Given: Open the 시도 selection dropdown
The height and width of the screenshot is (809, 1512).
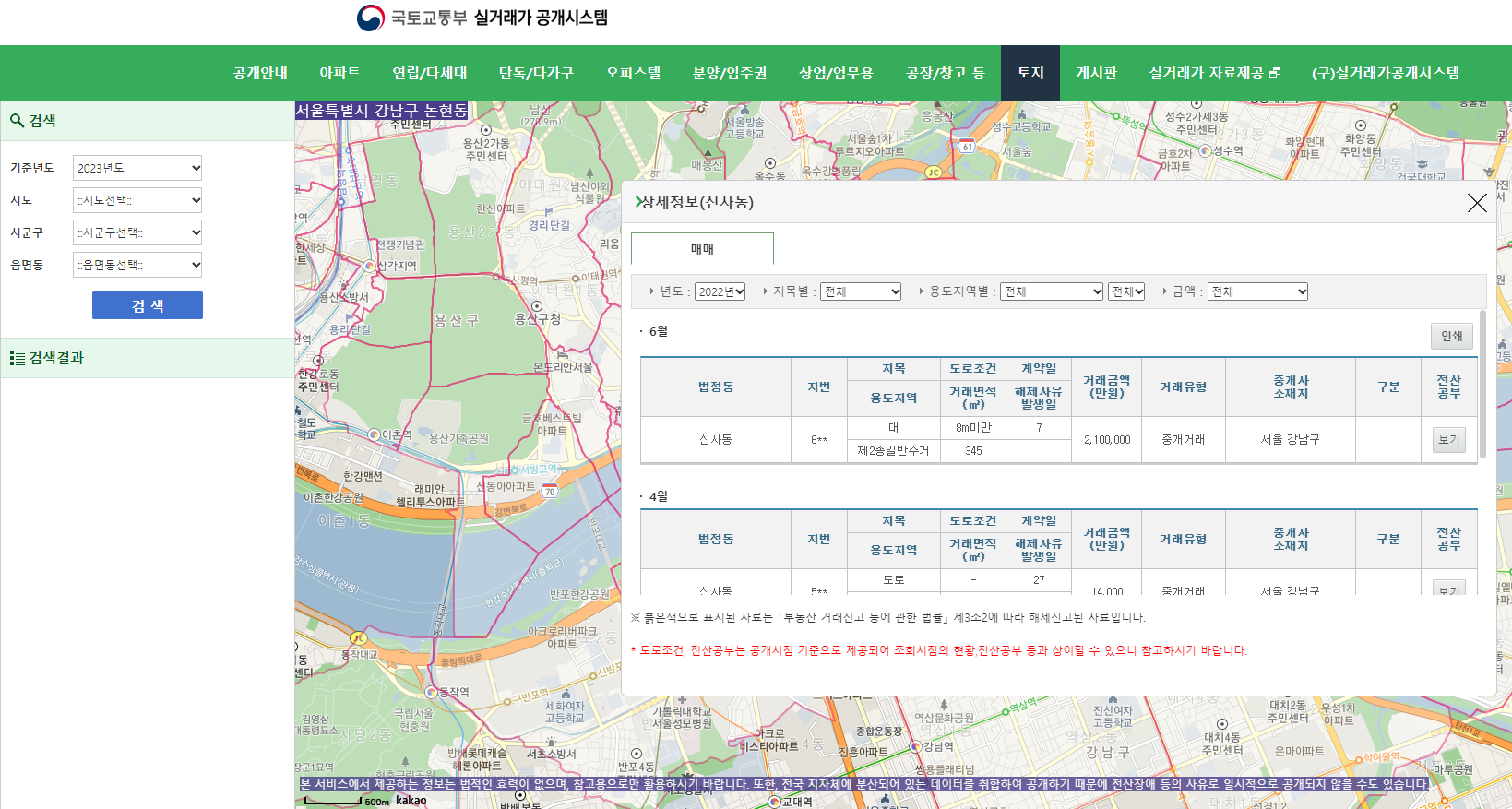Looking at the screenshot, I should pos(137,200).
